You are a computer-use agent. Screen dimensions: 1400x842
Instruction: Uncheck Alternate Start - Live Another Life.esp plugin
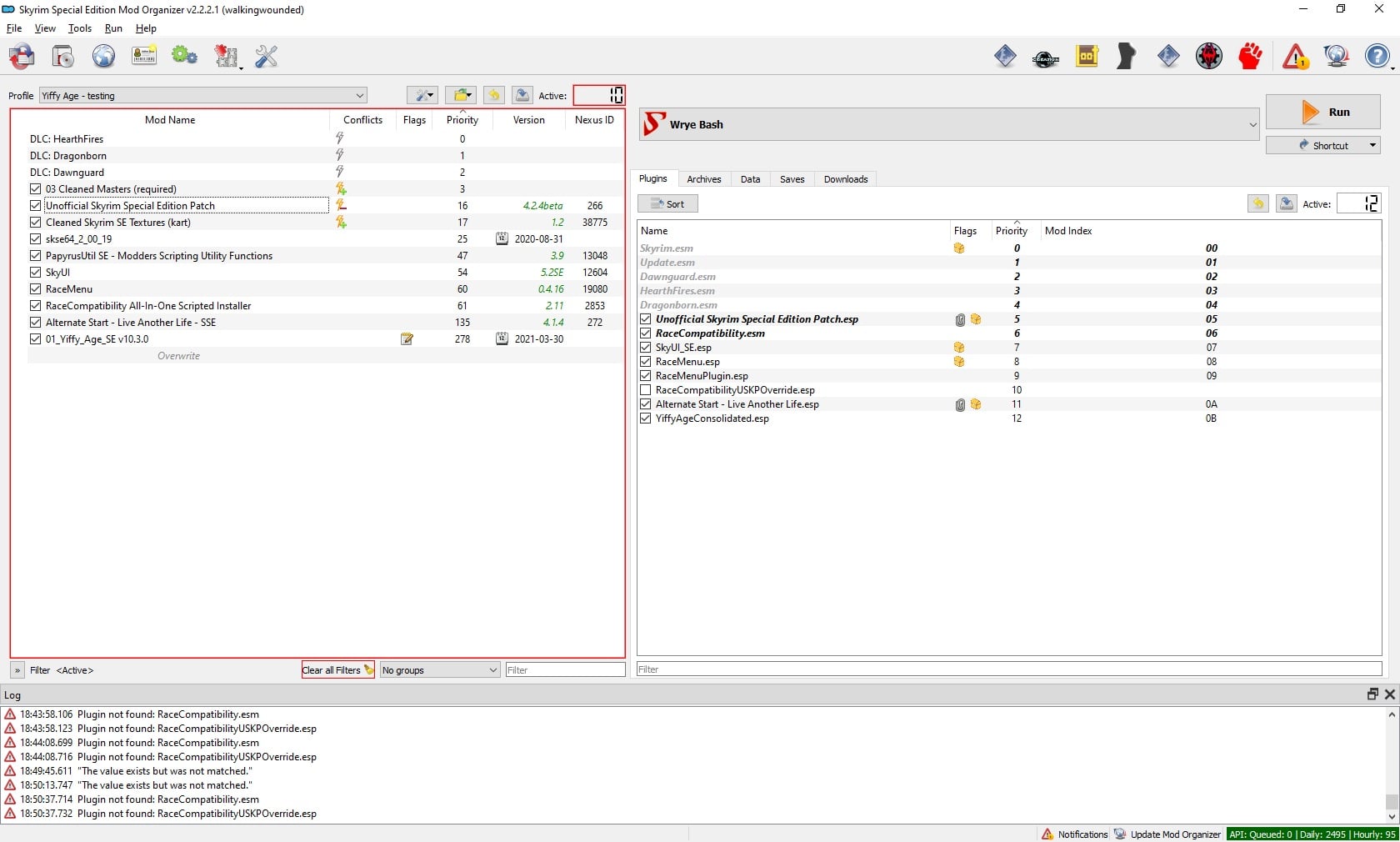point(645,404)
